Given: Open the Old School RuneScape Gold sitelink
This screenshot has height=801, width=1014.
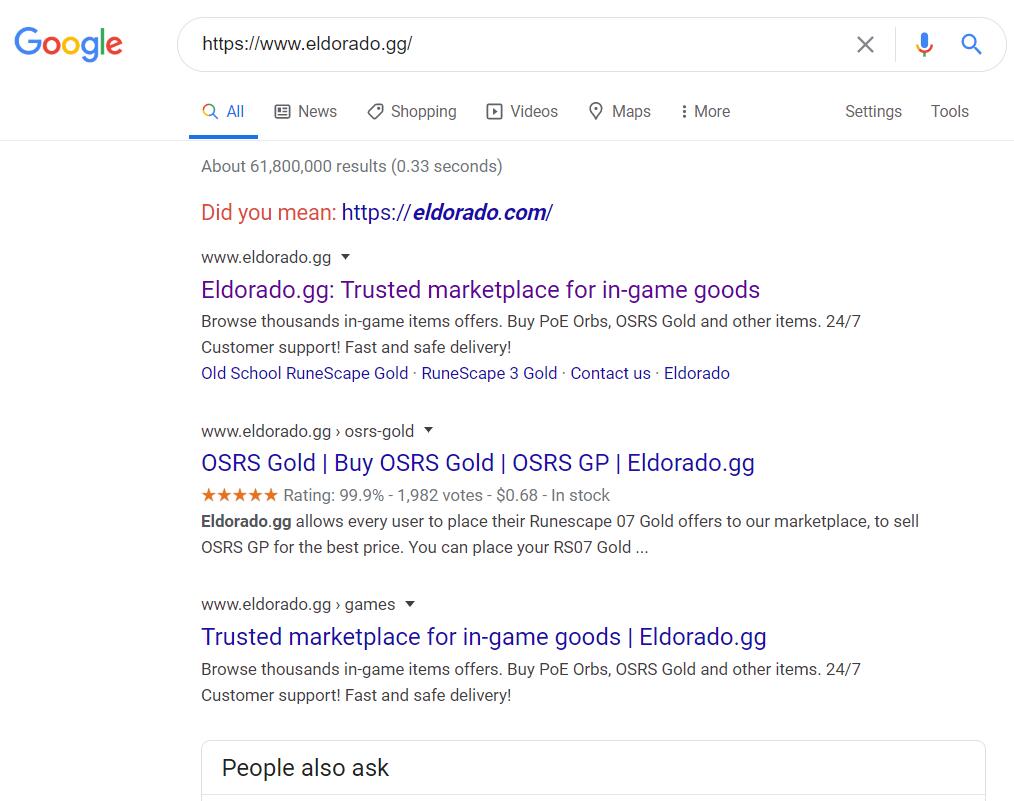Looking at the screenshot, I should point(305,373).
